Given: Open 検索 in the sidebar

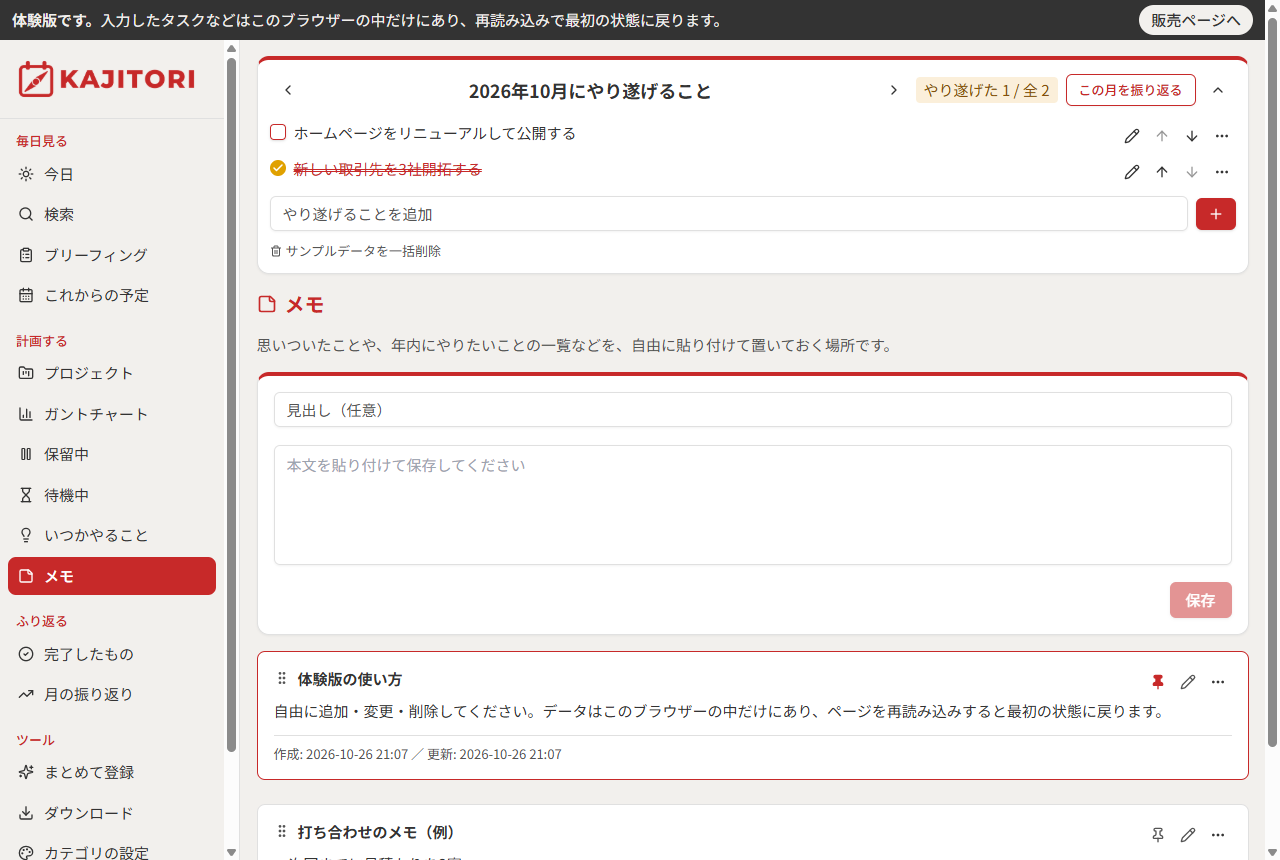Looking at the screenshot, I should tap(112, 214).
